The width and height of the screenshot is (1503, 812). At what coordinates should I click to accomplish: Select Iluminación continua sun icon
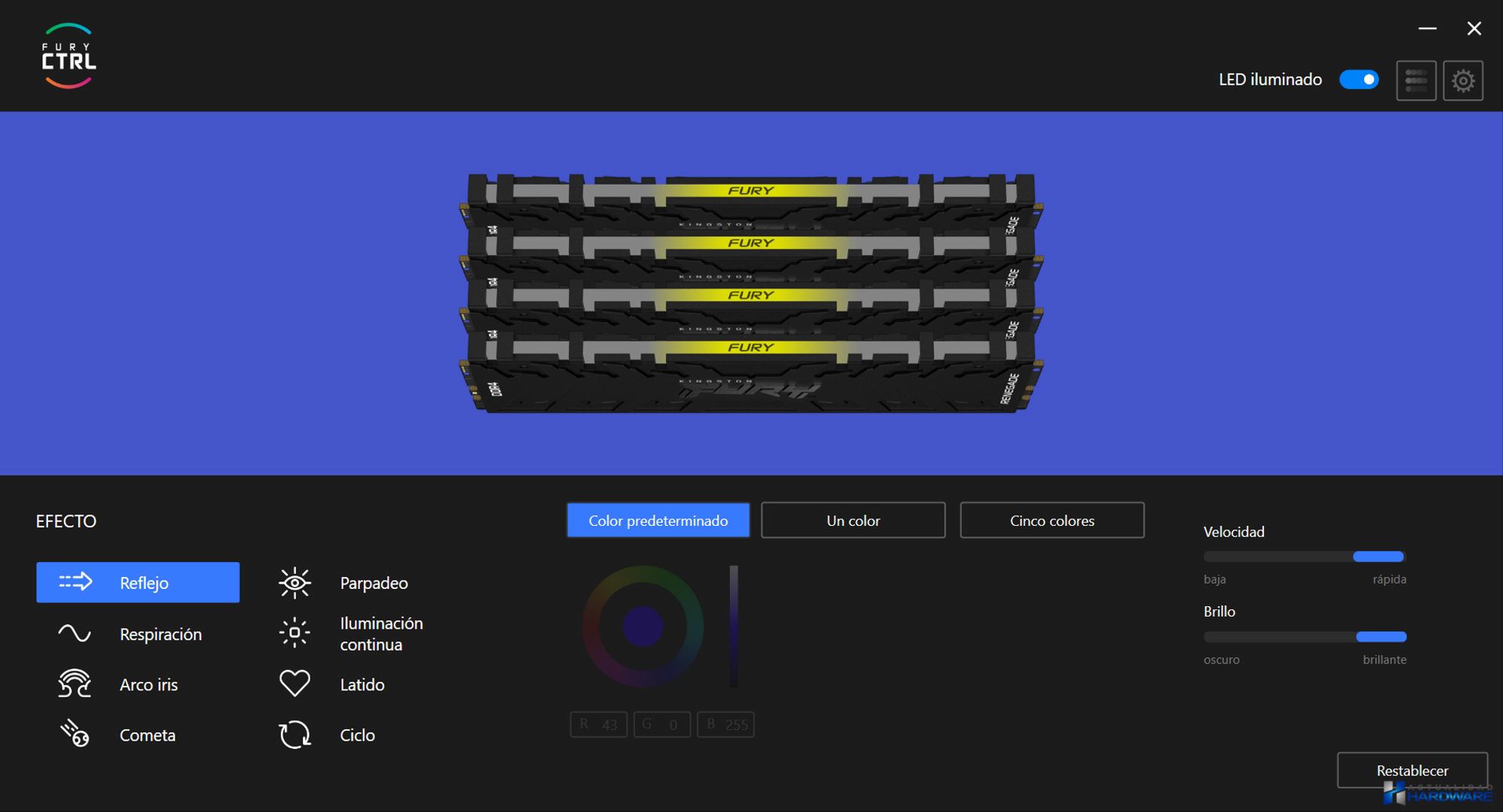click(x=295, y=633)
